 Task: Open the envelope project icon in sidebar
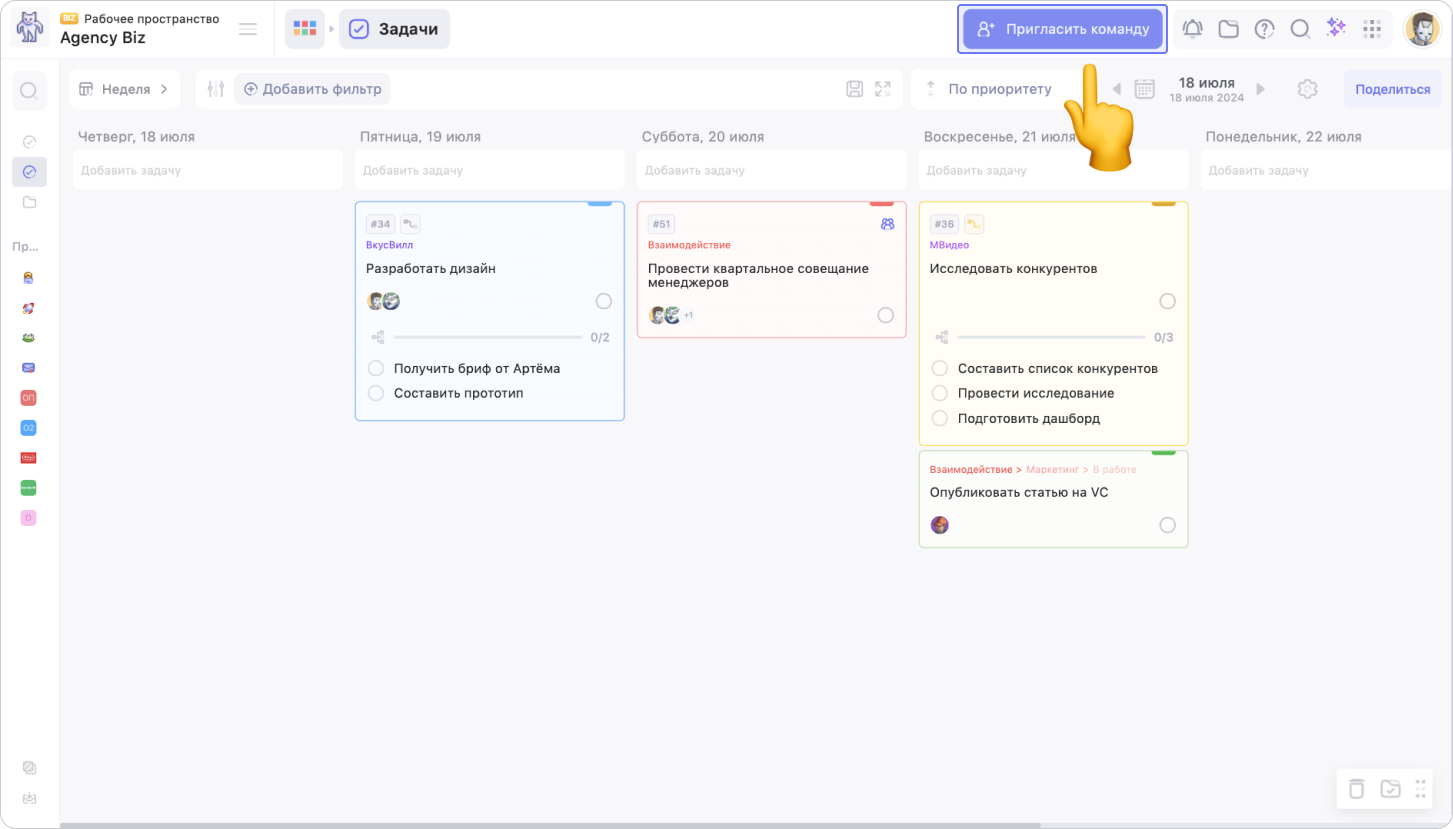28,368
